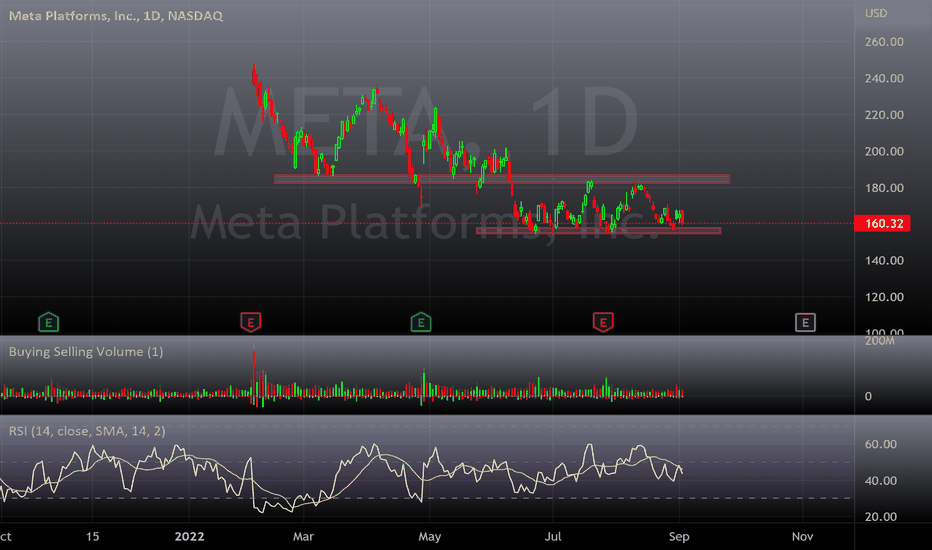This screenshot has height=550, width=932.
Task: Click the Sep label on the time axis
Action: pos(679,536)
